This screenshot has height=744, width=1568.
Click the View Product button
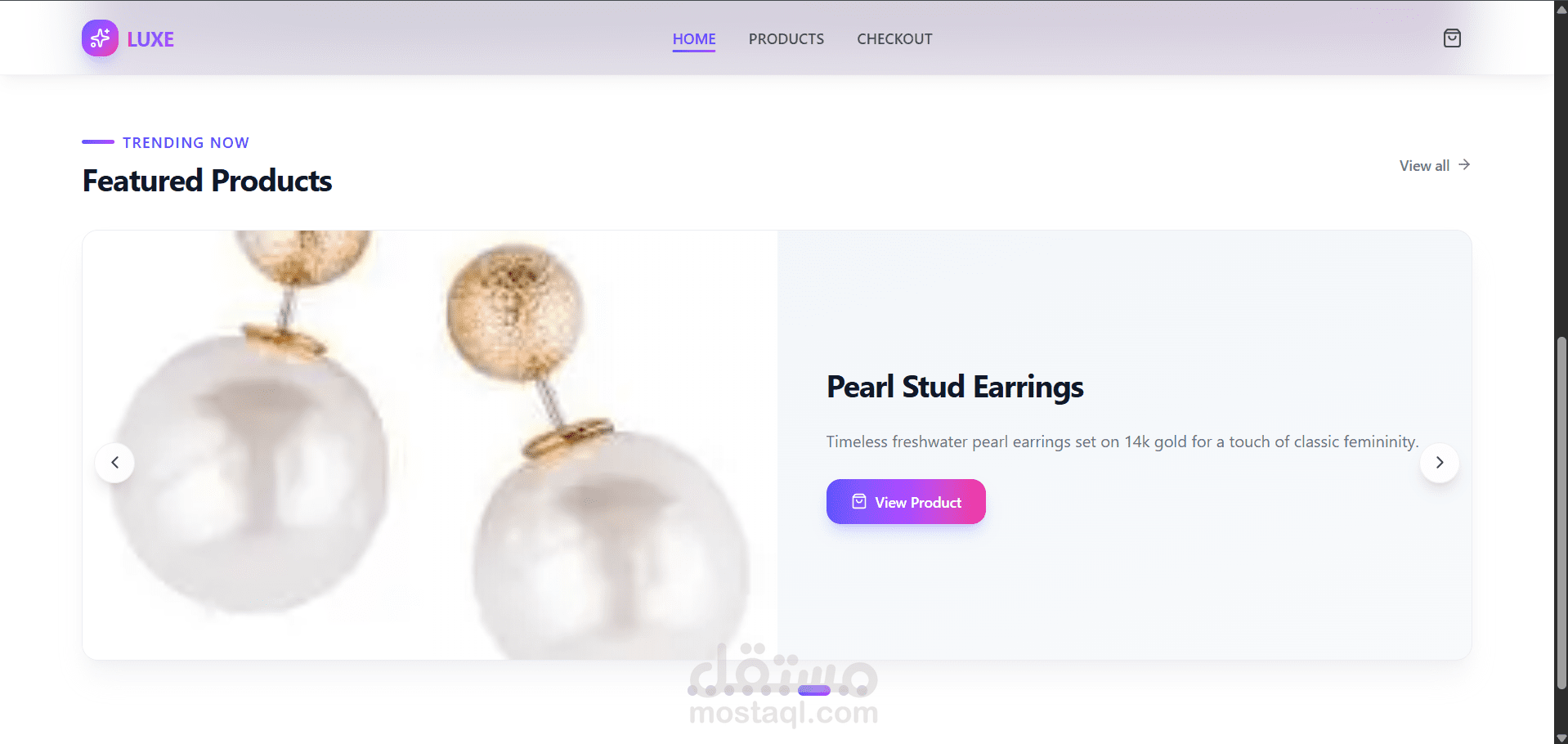[906, 502]
